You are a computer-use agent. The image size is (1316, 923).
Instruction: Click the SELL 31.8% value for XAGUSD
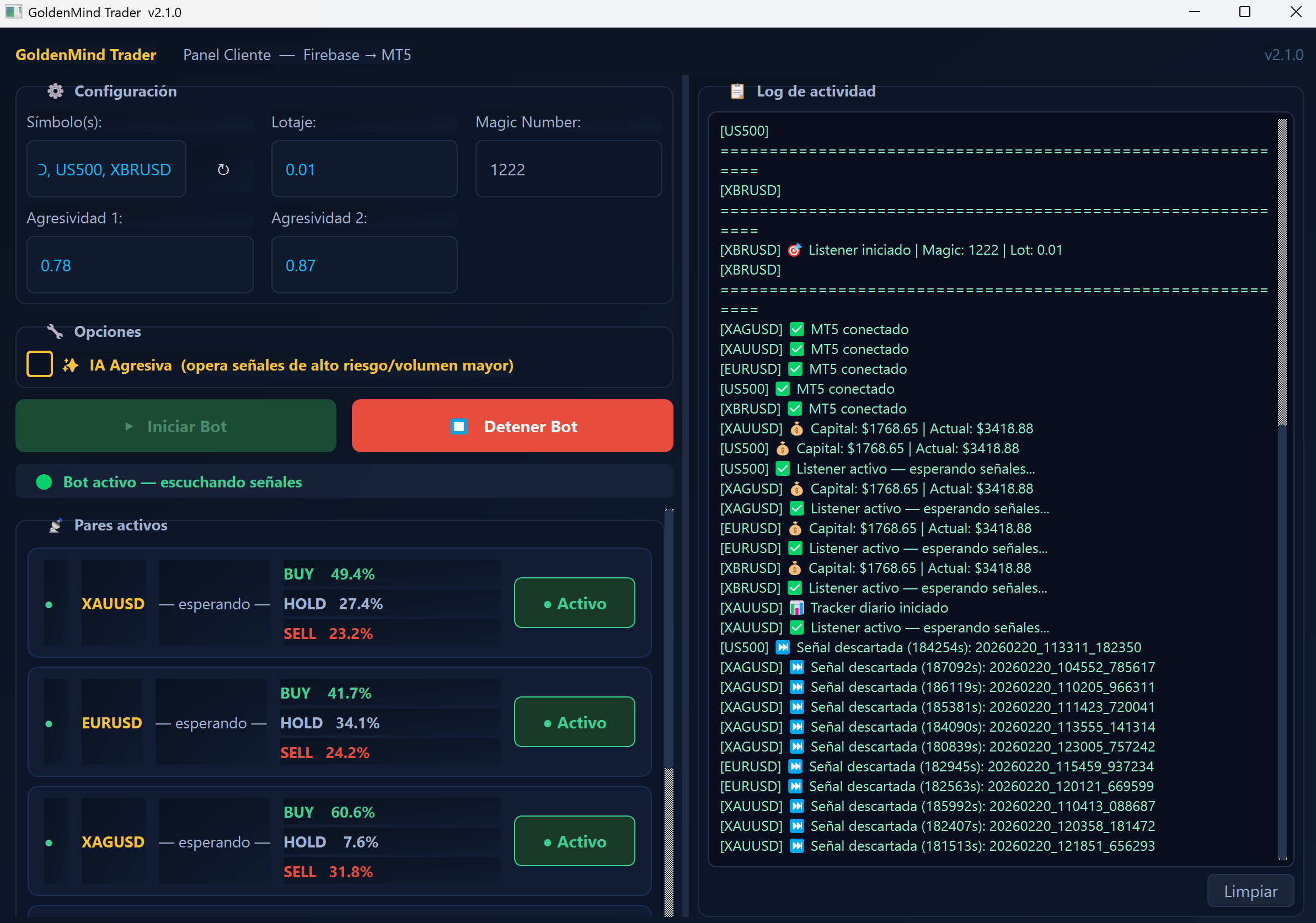328,872
